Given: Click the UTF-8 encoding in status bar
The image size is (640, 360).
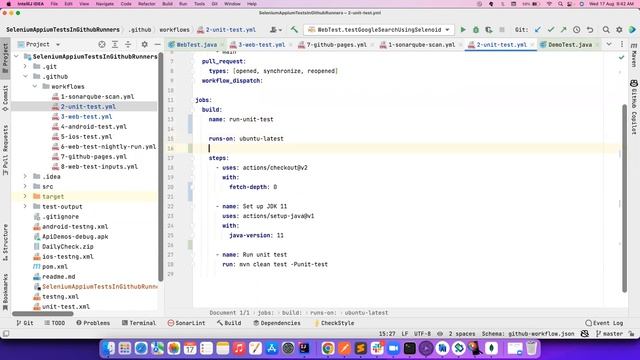Looking at the screenshot, I should pos(422,333).
